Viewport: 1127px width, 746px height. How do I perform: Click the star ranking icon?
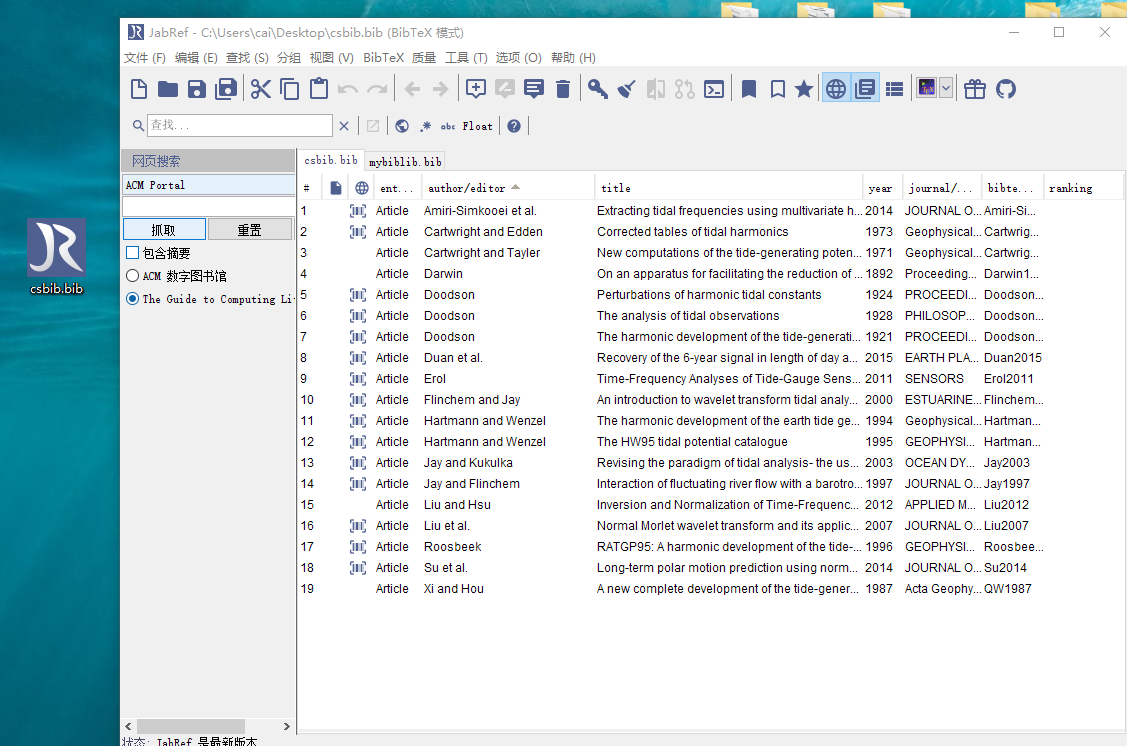(804, 89)
